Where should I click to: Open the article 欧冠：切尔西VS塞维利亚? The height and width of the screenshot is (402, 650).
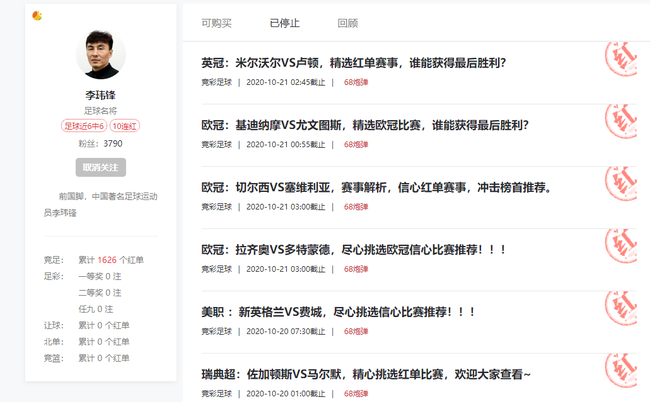[377, 188]
